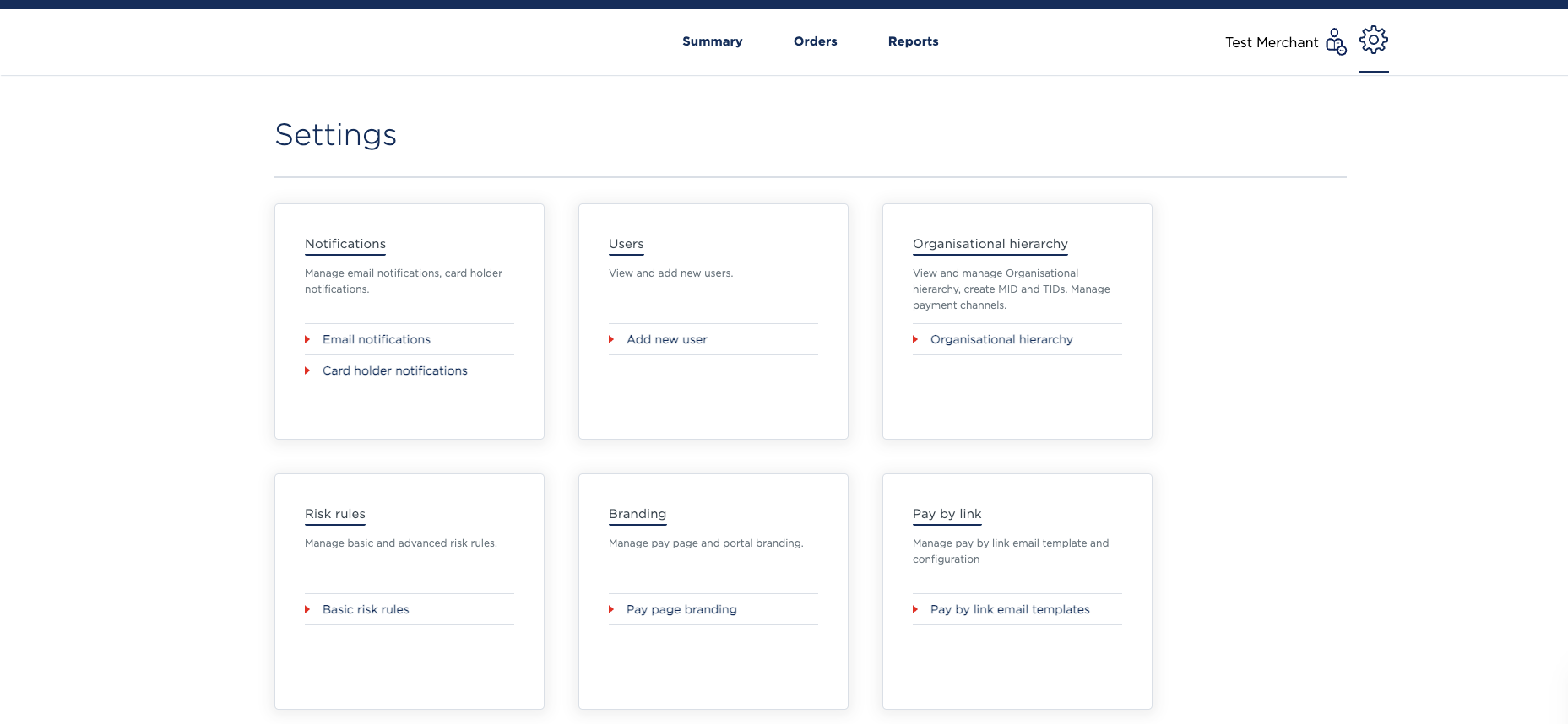The width and height of the screenshot is (1568, 724).
Task: Go to the Summary tab
Action: click(713, 41)
